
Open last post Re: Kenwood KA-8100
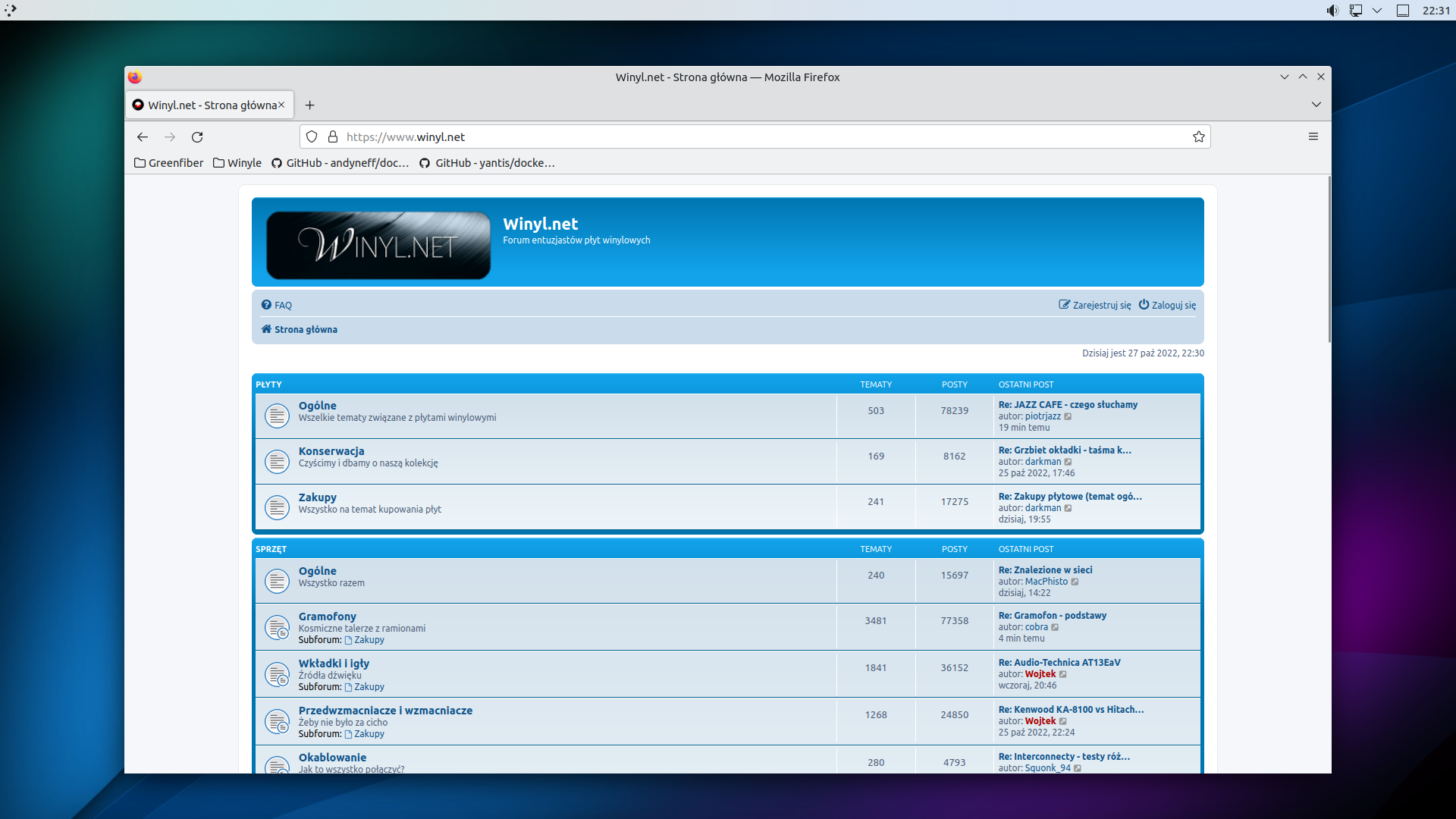click(1071, 710)
